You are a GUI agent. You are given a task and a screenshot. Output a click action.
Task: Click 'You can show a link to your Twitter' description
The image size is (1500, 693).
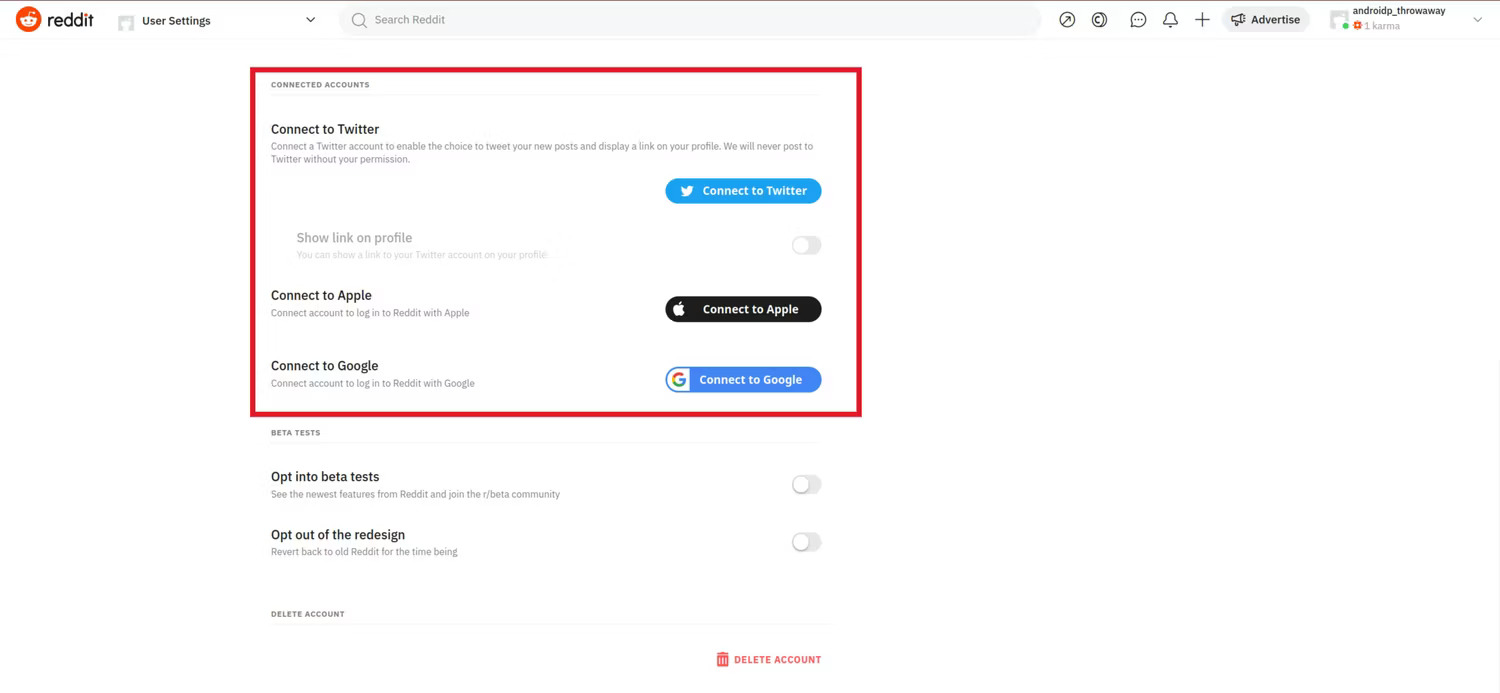pos(422,255)
